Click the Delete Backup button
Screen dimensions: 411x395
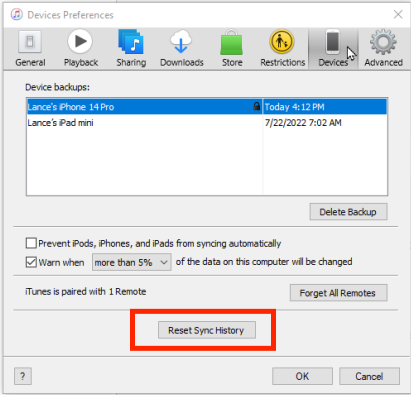click(x=348, y=212)
